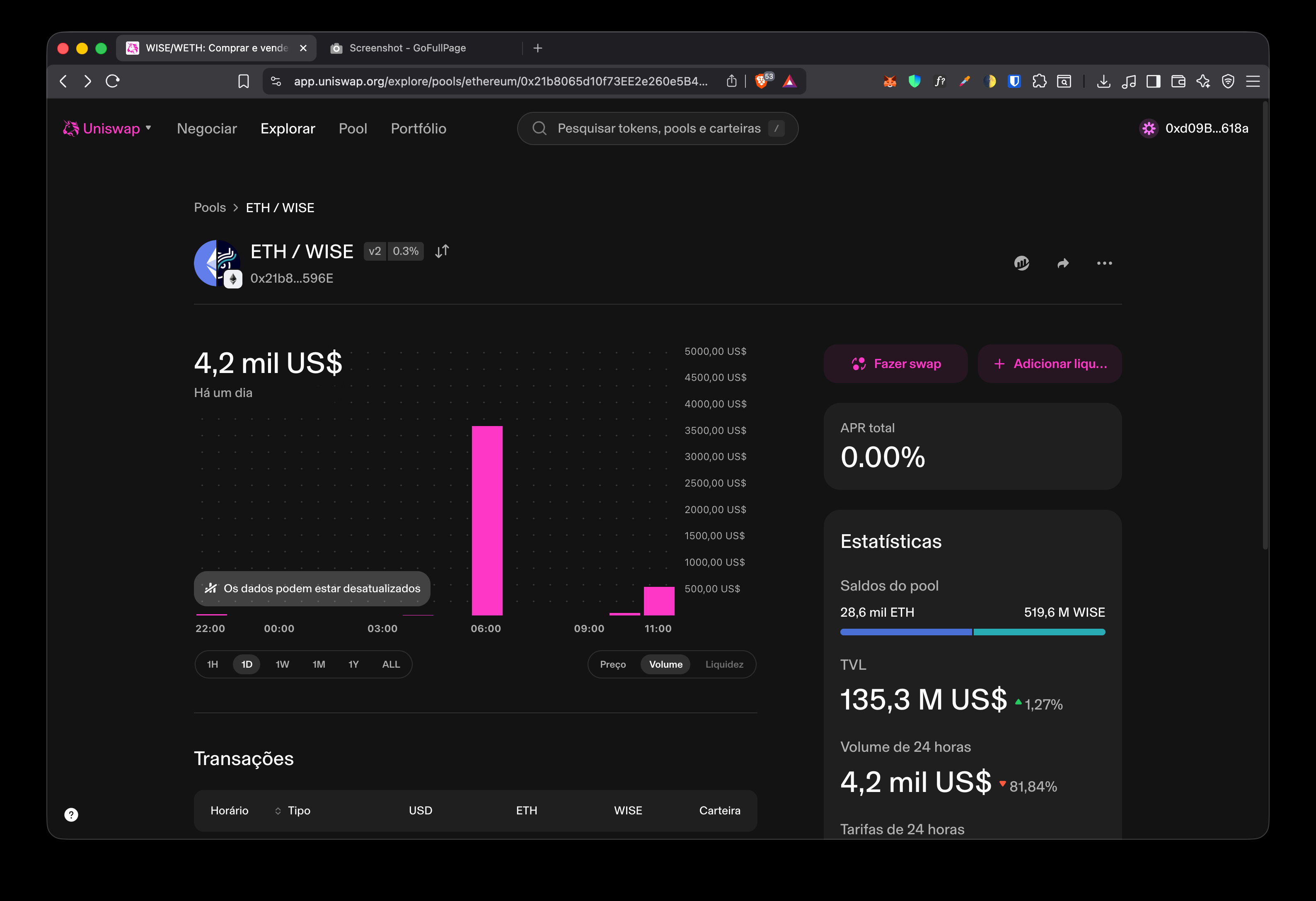Open the Brave VPN shield icon
Viewport: 1316px width, 901px height.
coord(1228,82)
